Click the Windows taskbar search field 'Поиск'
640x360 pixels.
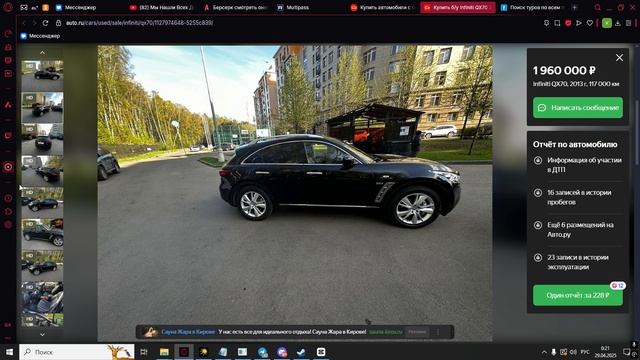[x=77, y=352]
